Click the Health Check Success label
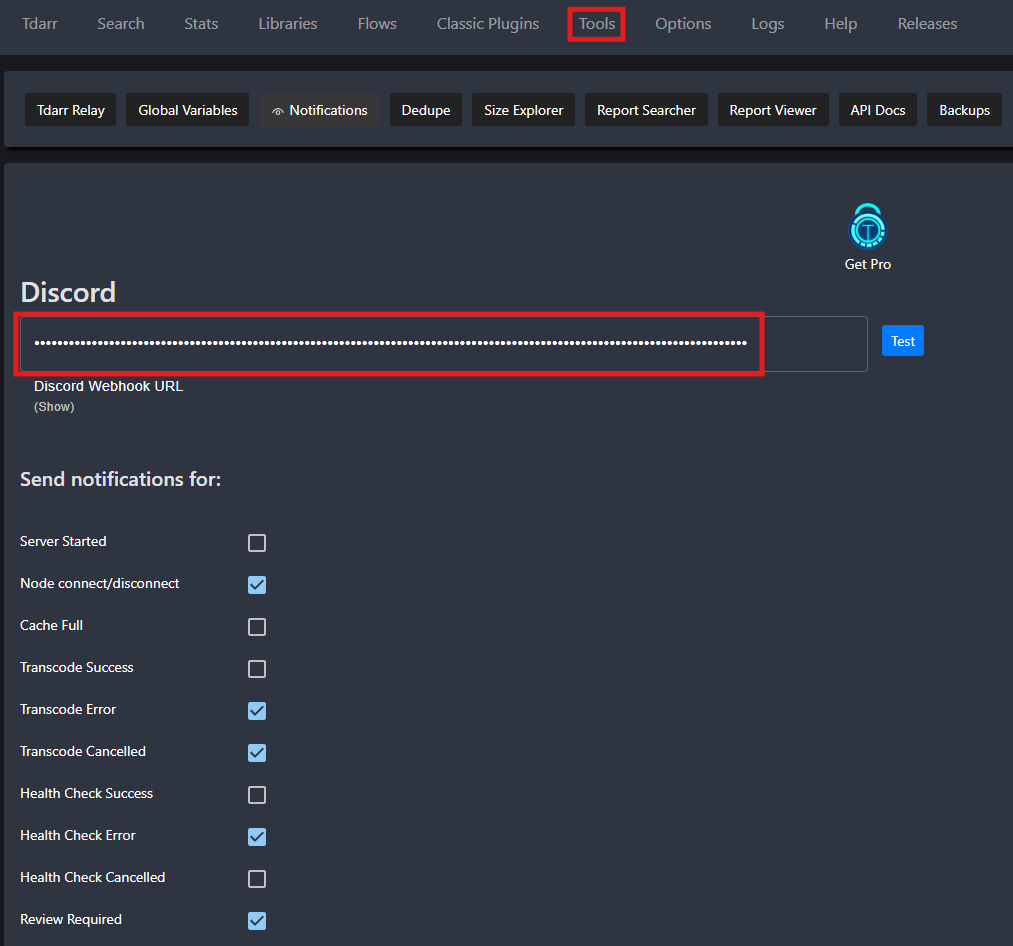Viewport: 1013px width, 946px height. point(87,794)
